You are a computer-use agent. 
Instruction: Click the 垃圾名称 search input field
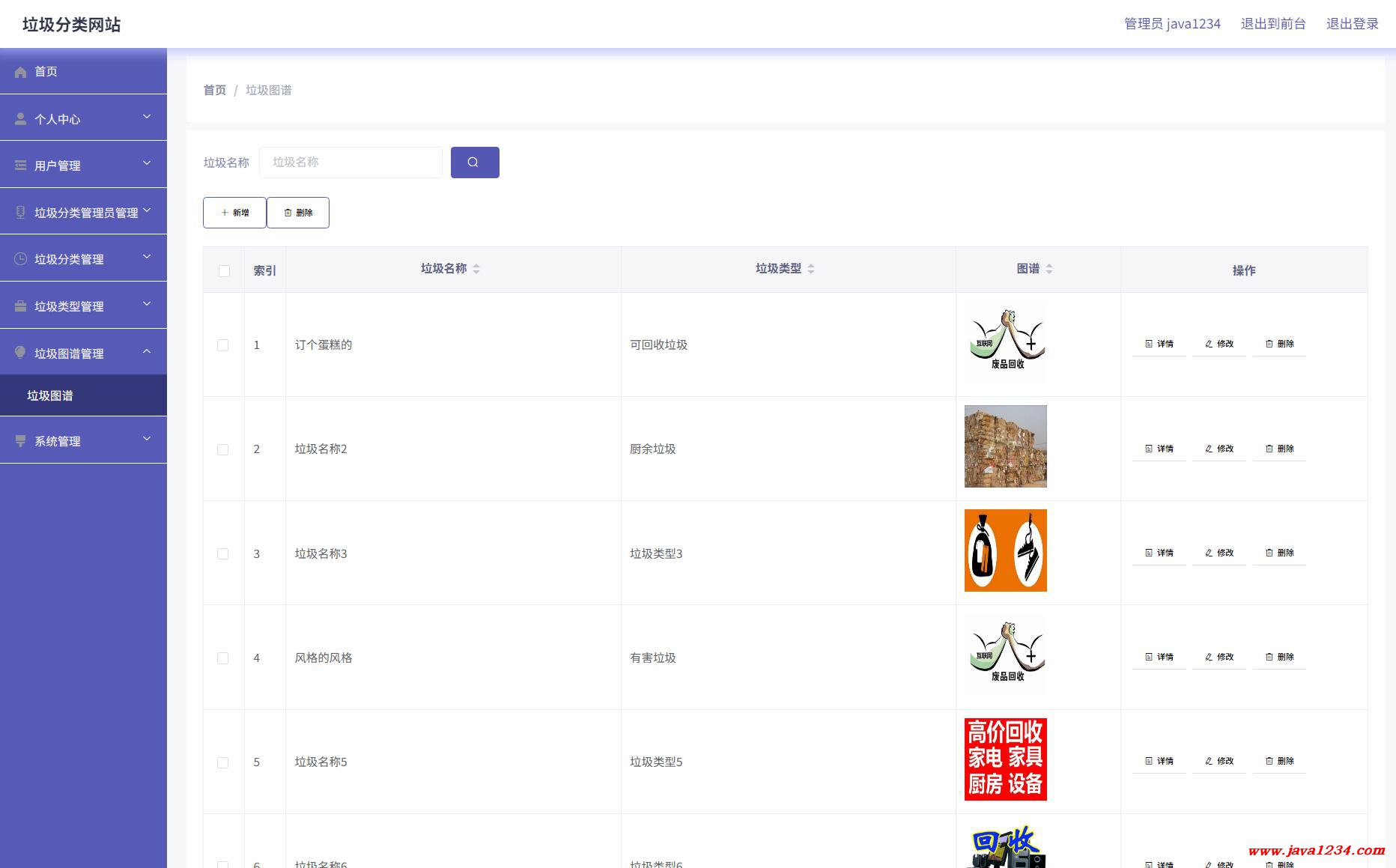(350, 163)
